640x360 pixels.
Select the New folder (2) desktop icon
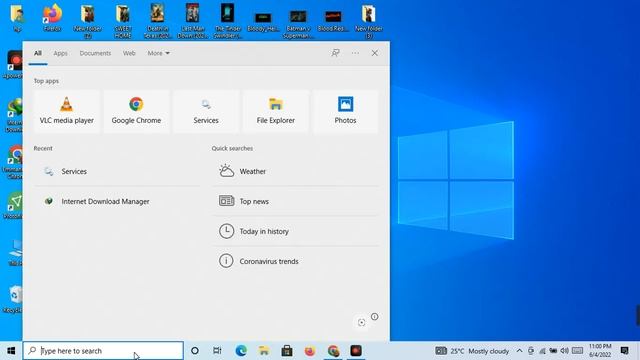tap(88, 21)
